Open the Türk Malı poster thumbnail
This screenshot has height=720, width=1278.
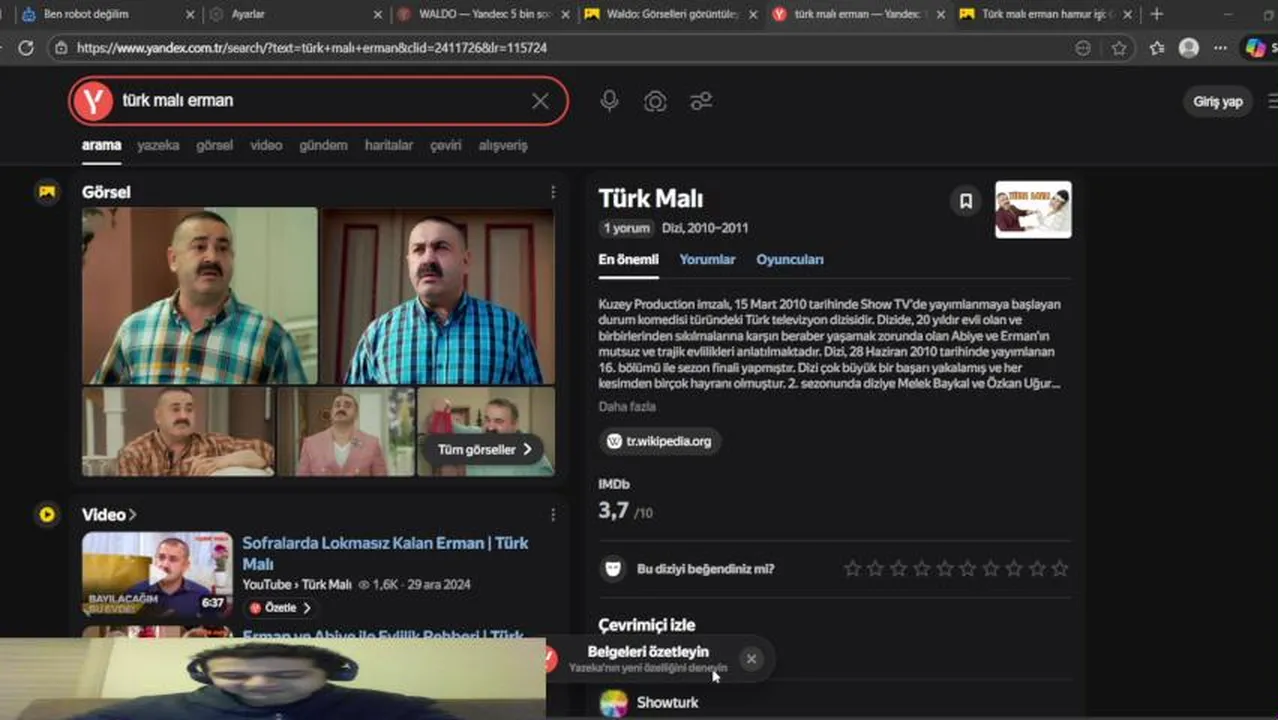click(1033, 210)
